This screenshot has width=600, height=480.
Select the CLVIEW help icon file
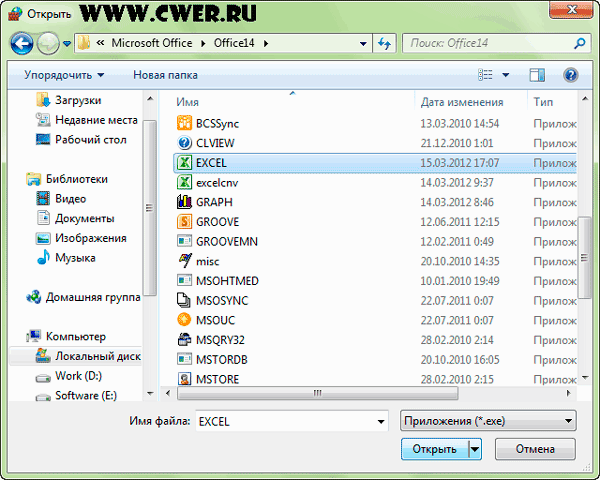click(x=184, y=143)
